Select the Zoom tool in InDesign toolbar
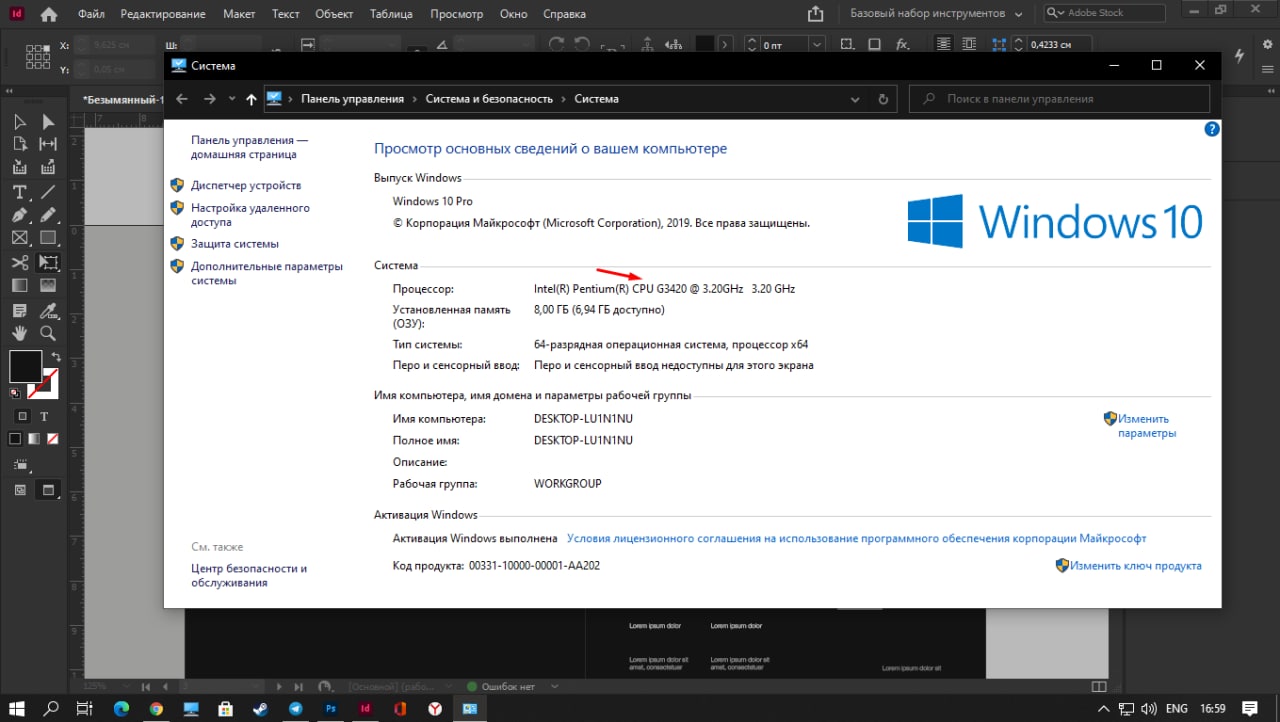 coord(48,333)
